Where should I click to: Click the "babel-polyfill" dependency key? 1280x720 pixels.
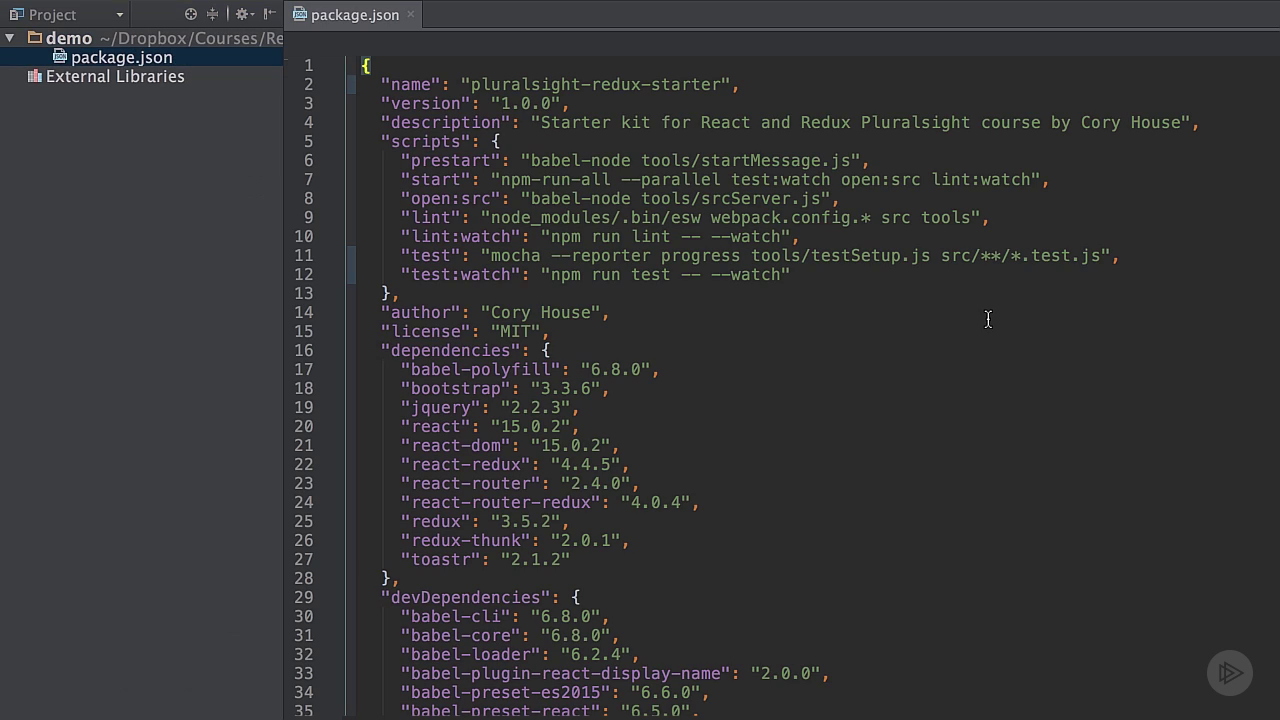480,369
